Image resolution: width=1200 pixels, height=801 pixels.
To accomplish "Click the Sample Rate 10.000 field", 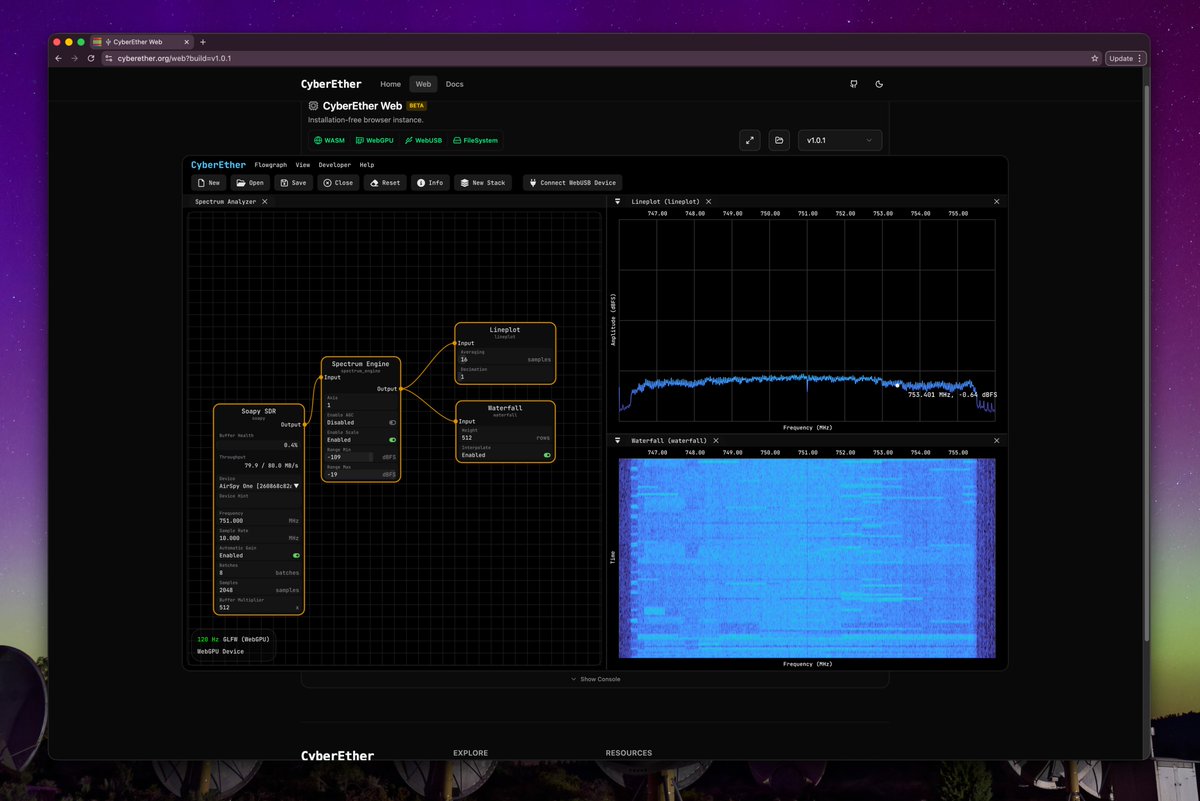I will point(259,538).
